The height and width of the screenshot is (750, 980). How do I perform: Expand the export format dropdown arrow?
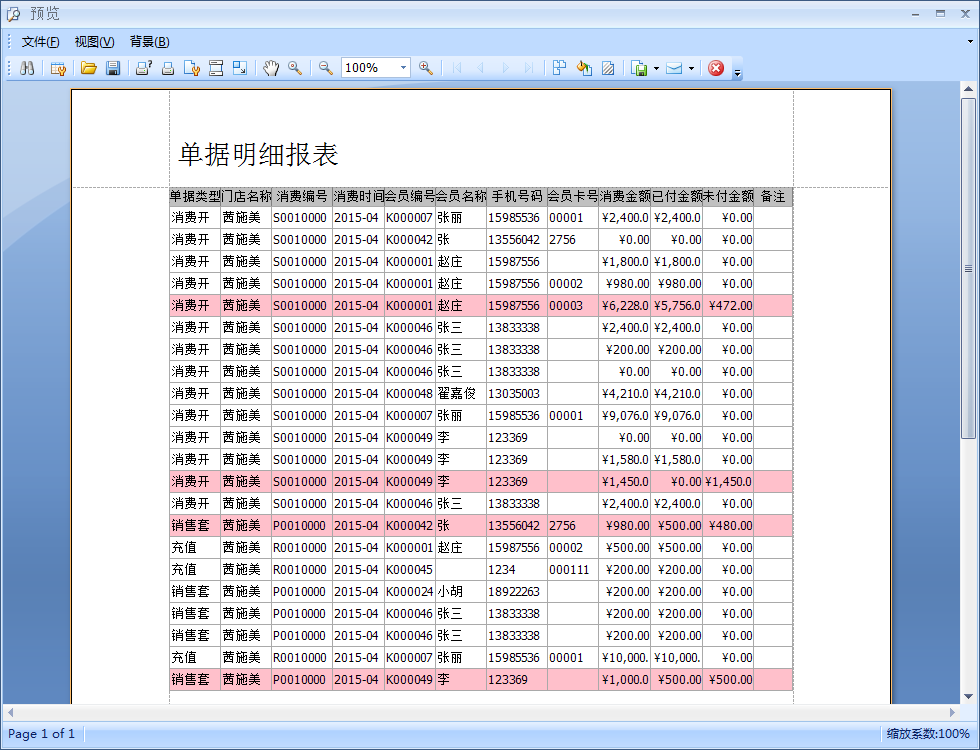tap(656, 68)
